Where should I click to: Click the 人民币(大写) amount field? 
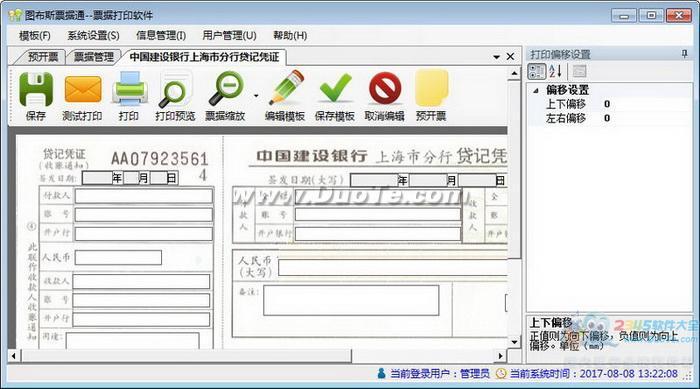point(393,268)
